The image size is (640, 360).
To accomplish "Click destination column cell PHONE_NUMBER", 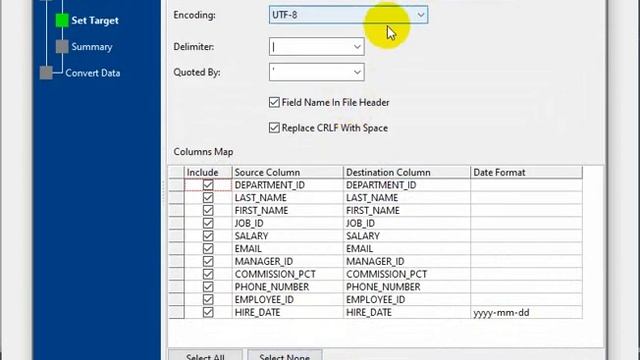I will (x=407, y=287).
